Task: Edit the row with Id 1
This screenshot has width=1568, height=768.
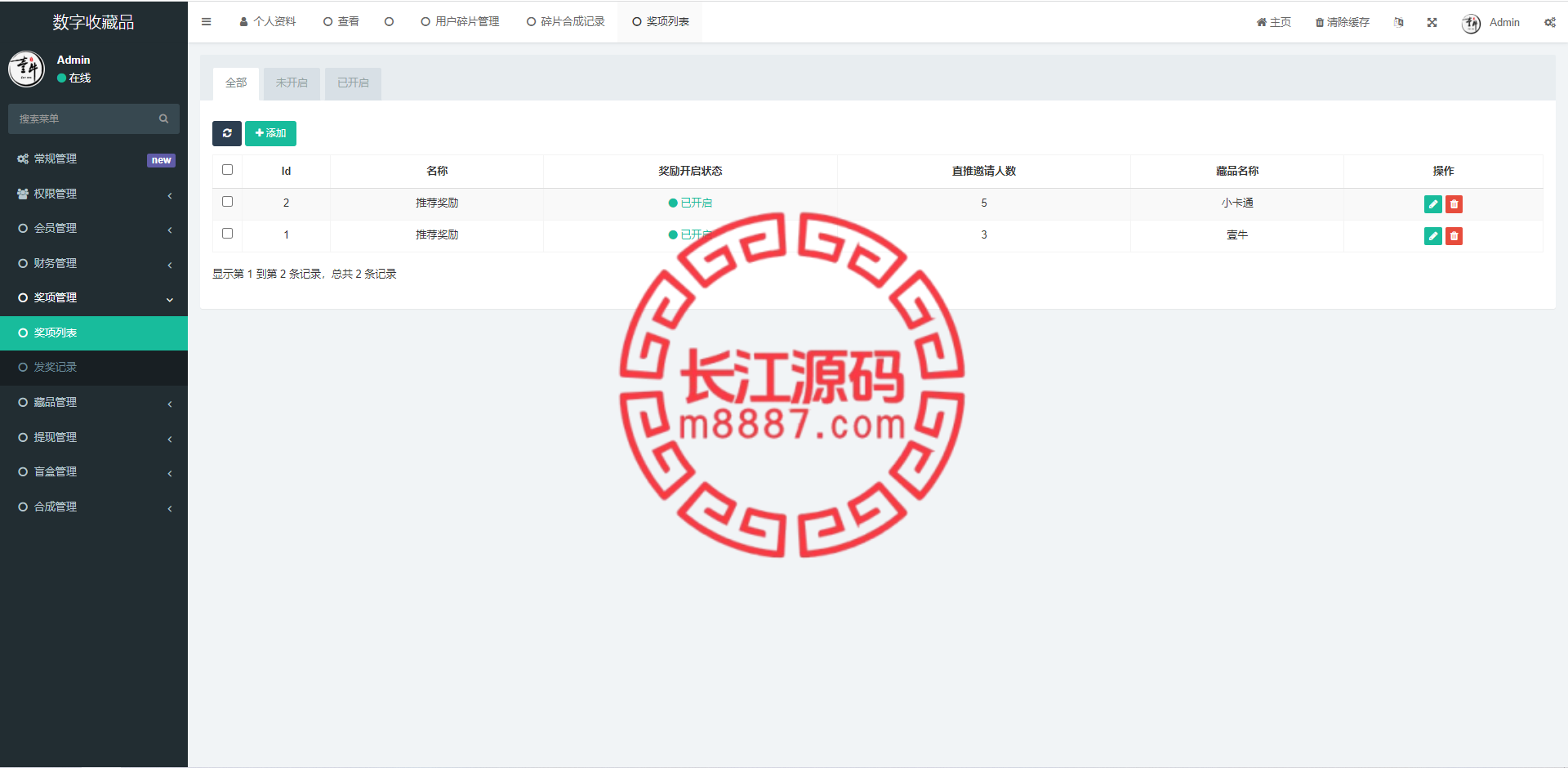Action: point(1432,236)
